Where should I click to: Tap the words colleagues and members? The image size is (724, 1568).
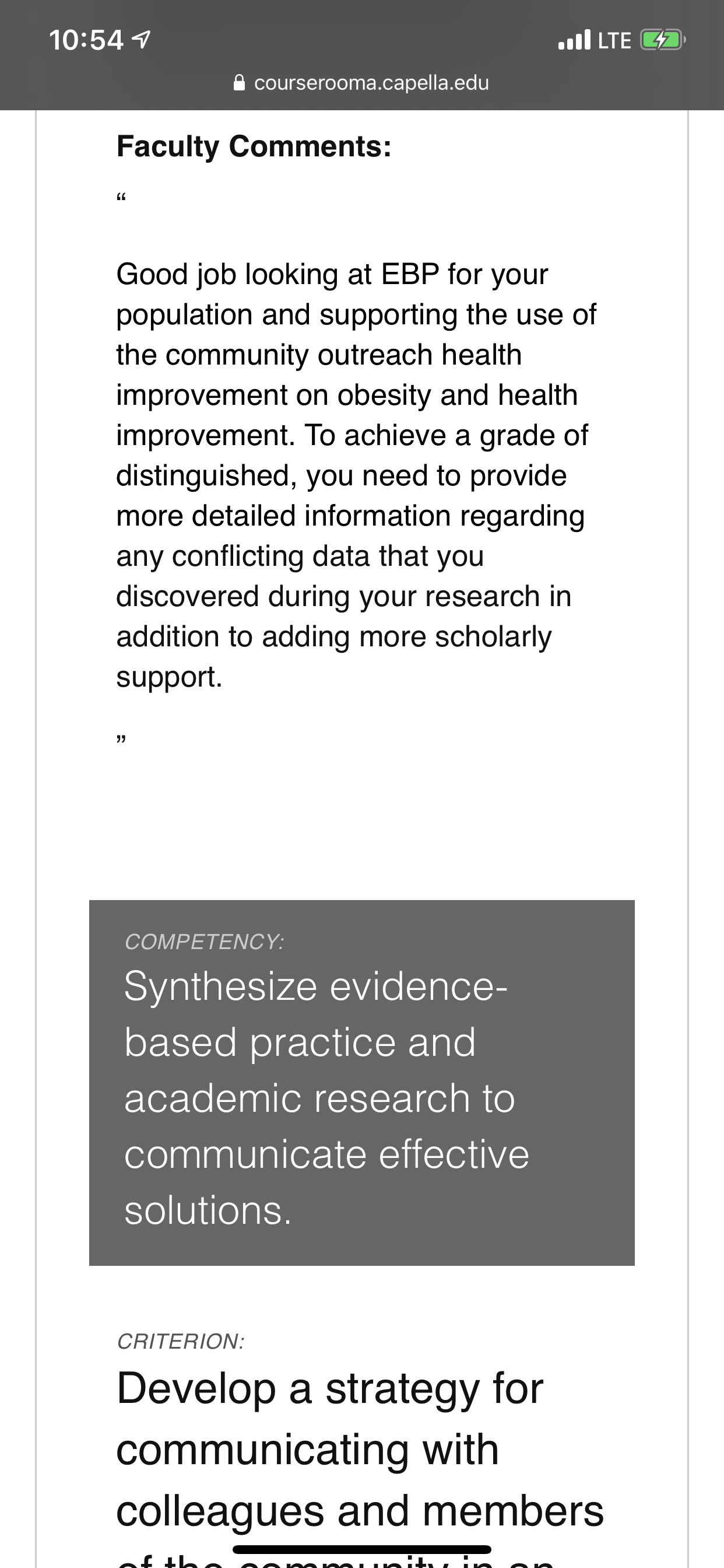click(360, 1511)
